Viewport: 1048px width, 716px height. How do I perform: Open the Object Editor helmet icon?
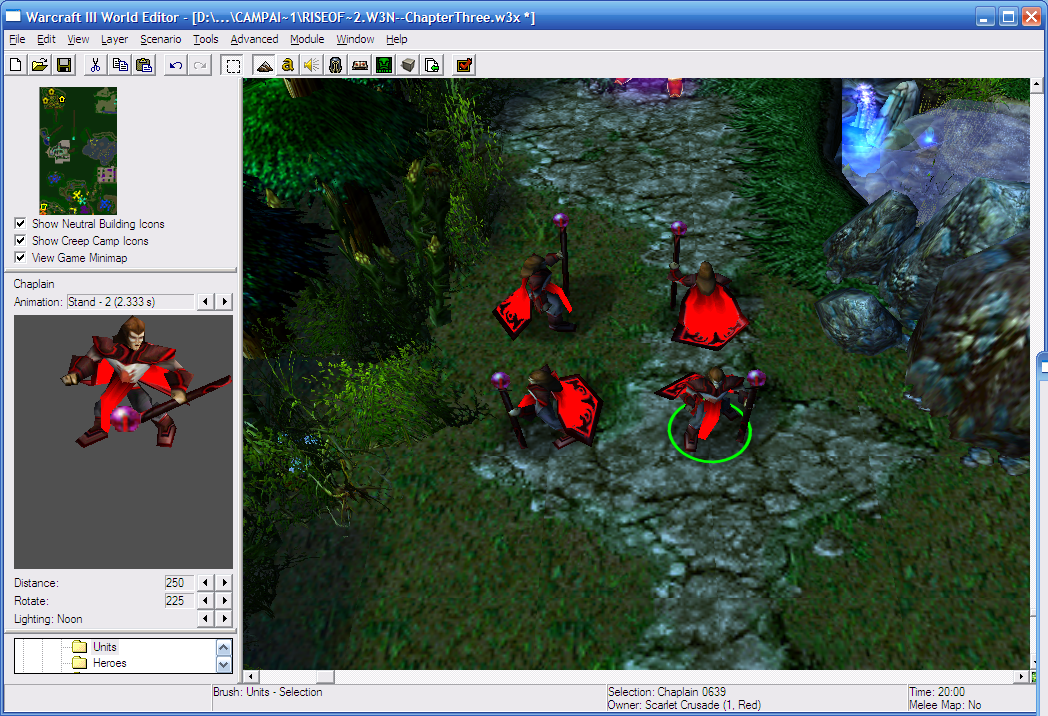coord(336,65)
